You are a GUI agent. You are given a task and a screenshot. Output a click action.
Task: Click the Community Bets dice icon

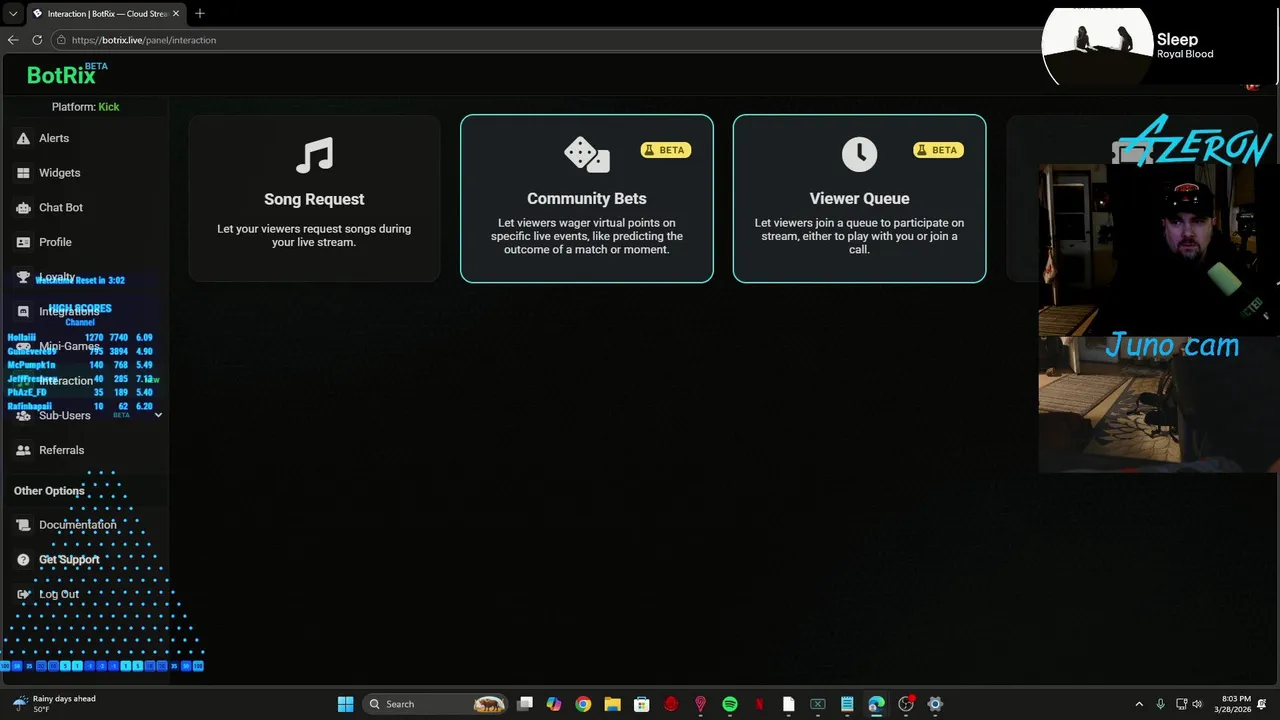tap(587, 155)
